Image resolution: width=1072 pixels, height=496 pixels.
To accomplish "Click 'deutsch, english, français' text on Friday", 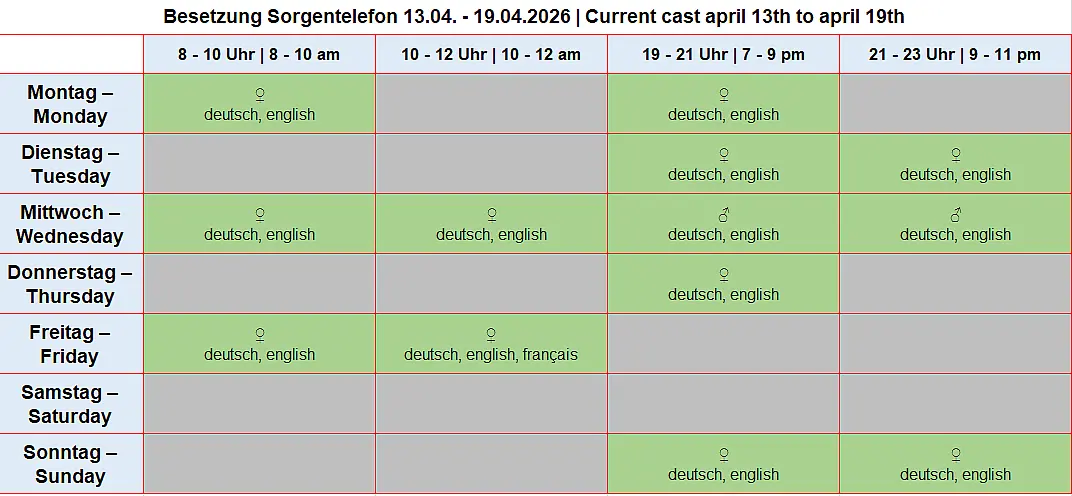I will coord(491,355).
